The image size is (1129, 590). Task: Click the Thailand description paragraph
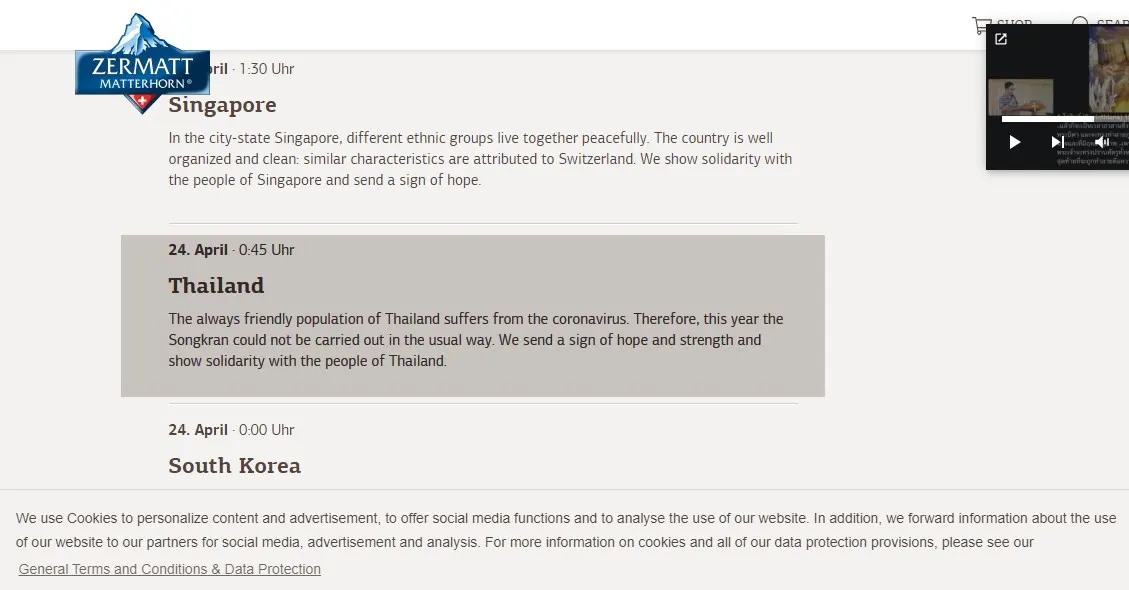tap(475, 340)
